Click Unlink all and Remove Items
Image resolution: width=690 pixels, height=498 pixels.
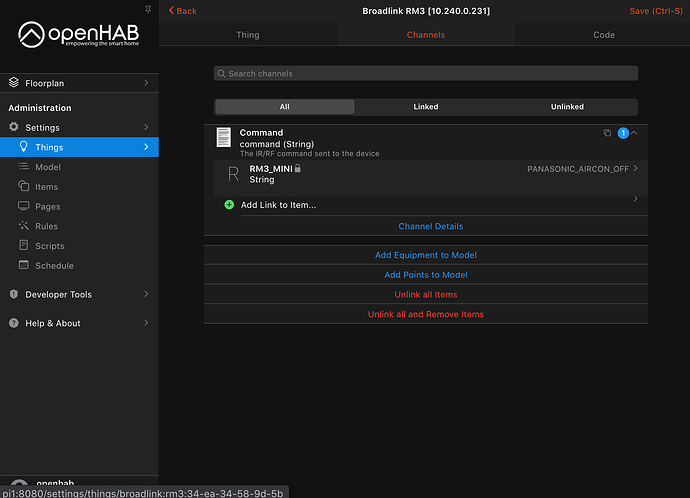coord(425,314)
